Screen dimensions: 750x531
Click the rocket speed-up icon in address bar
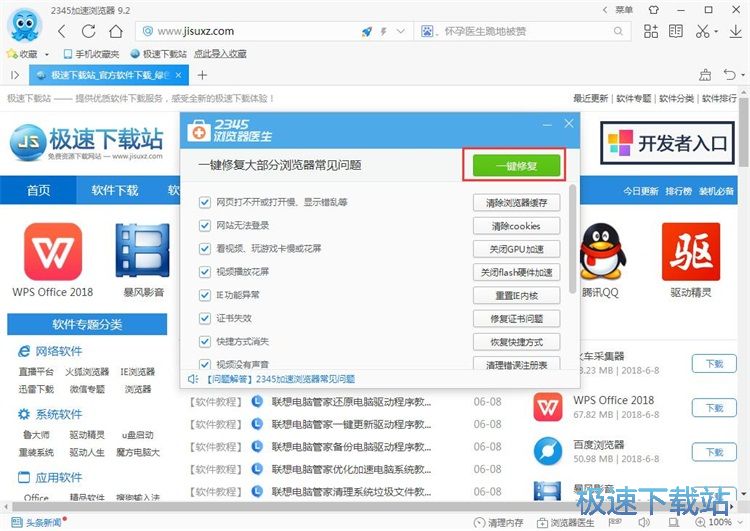coord(367,32)
